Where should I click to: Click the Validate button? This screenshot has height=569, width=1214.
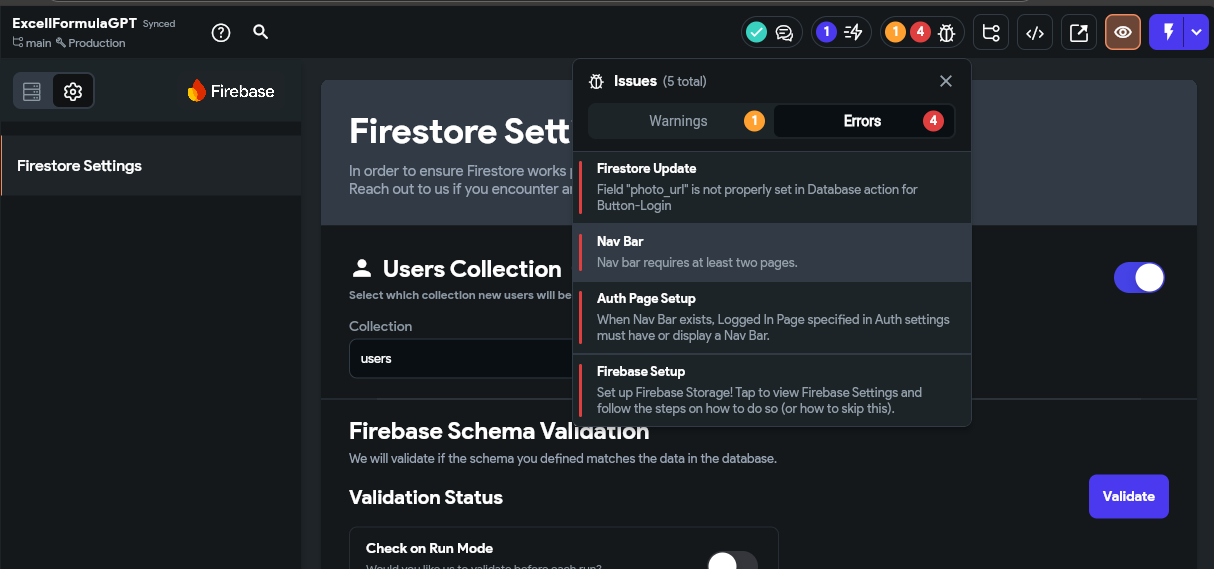pyautogui.click(x=1129, y=496)
